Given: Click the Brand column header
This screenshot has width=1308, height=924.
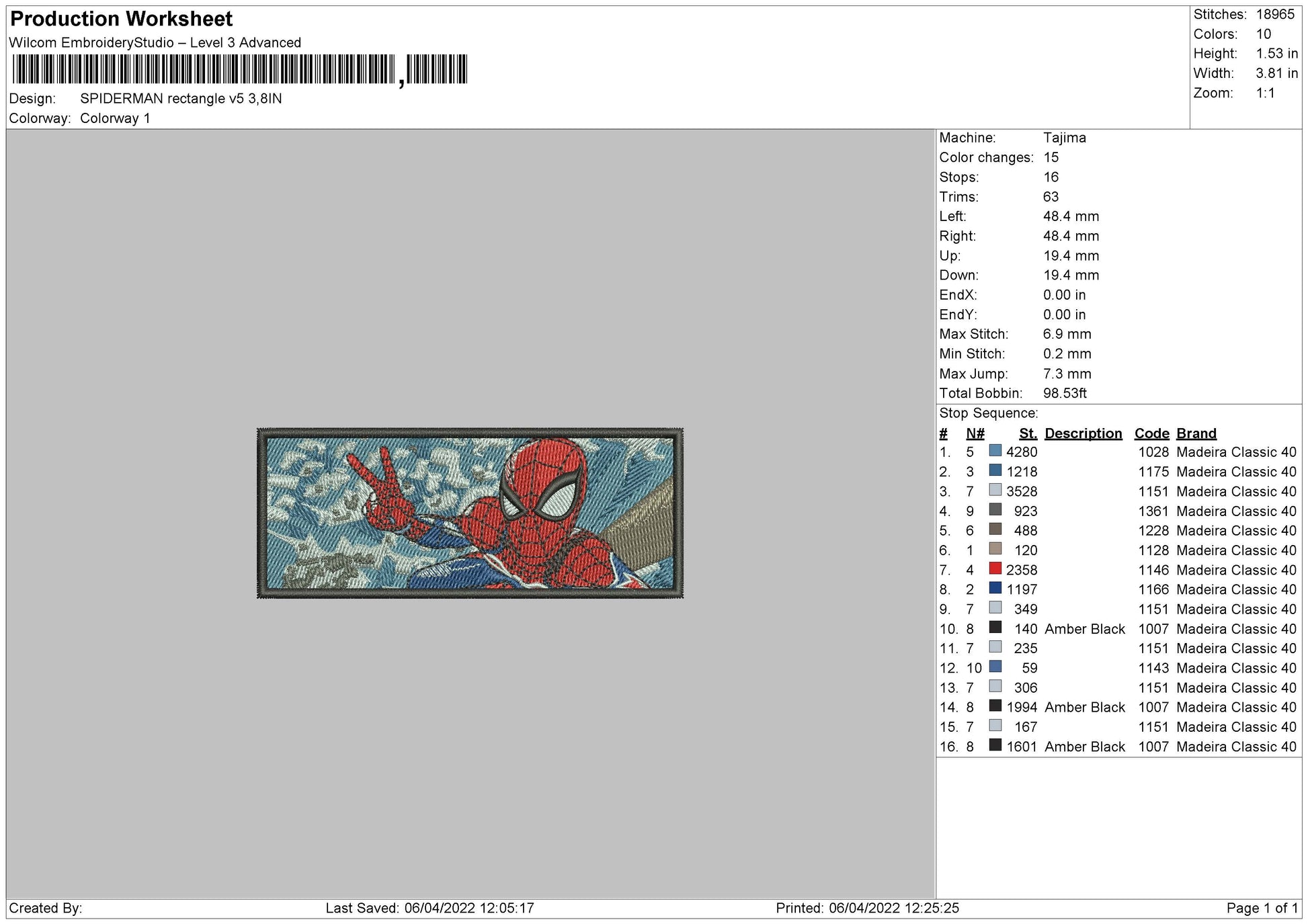Looking at the screenshot, I should point(1196,433).
